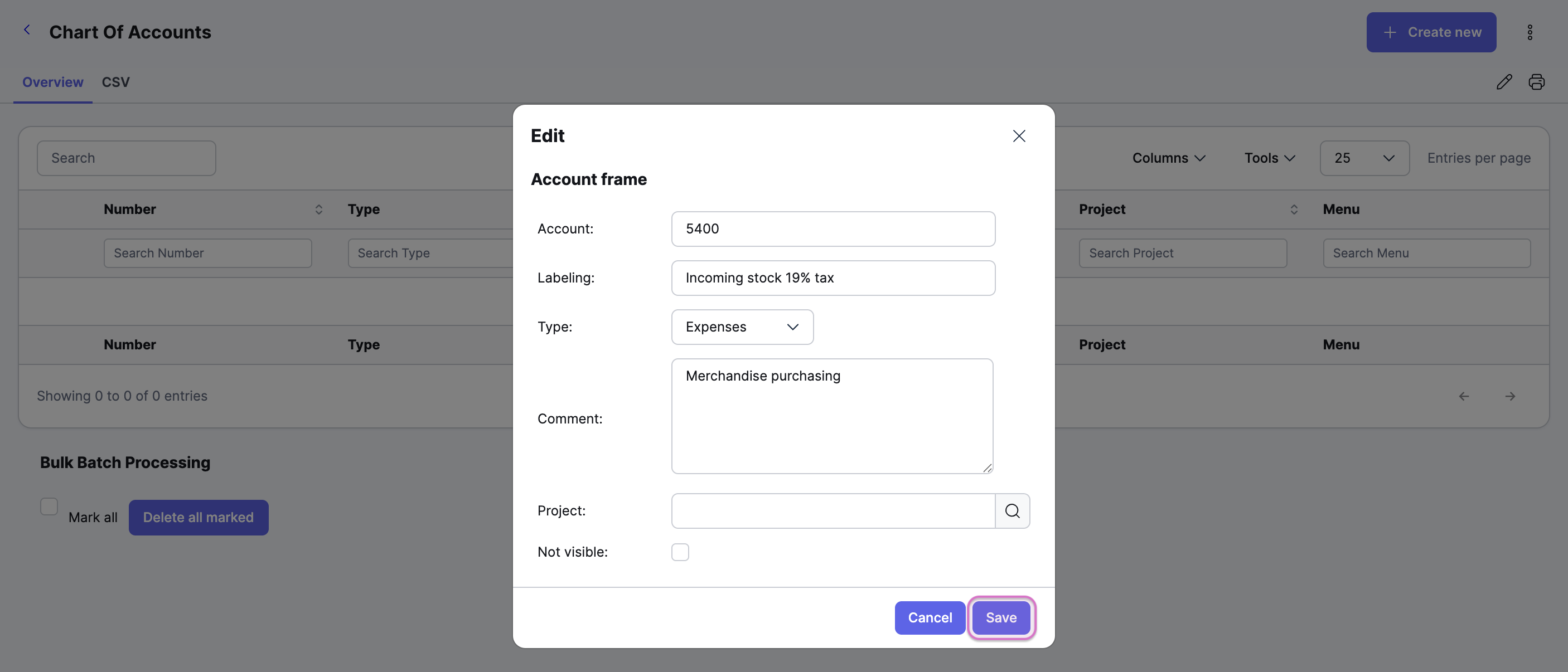Go to next page arrow
This screenshot has height=672, width=1568.
click(1510, 397)
